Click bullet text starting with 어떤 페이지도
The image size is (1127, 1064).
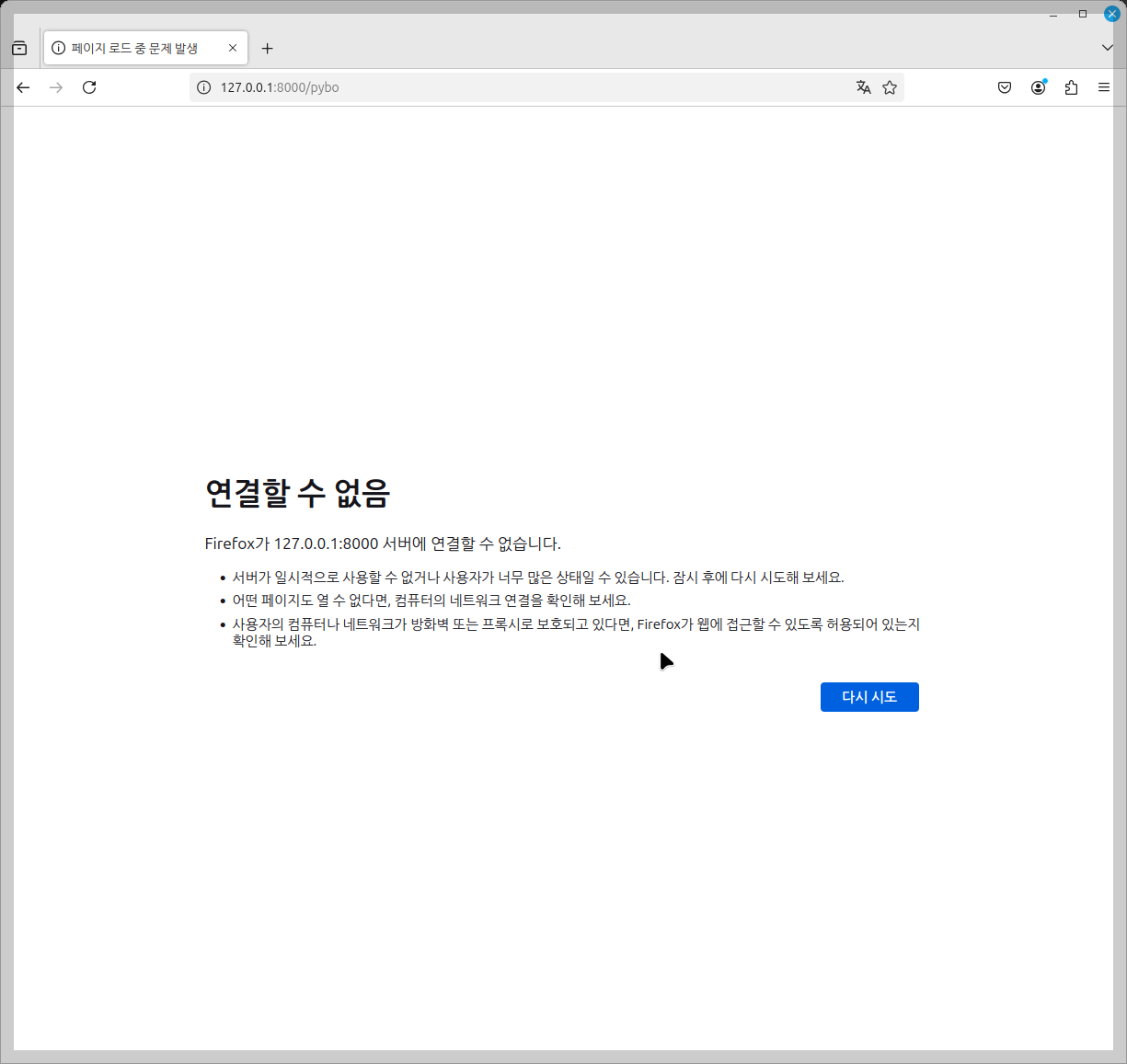click(x=431, y=601)
